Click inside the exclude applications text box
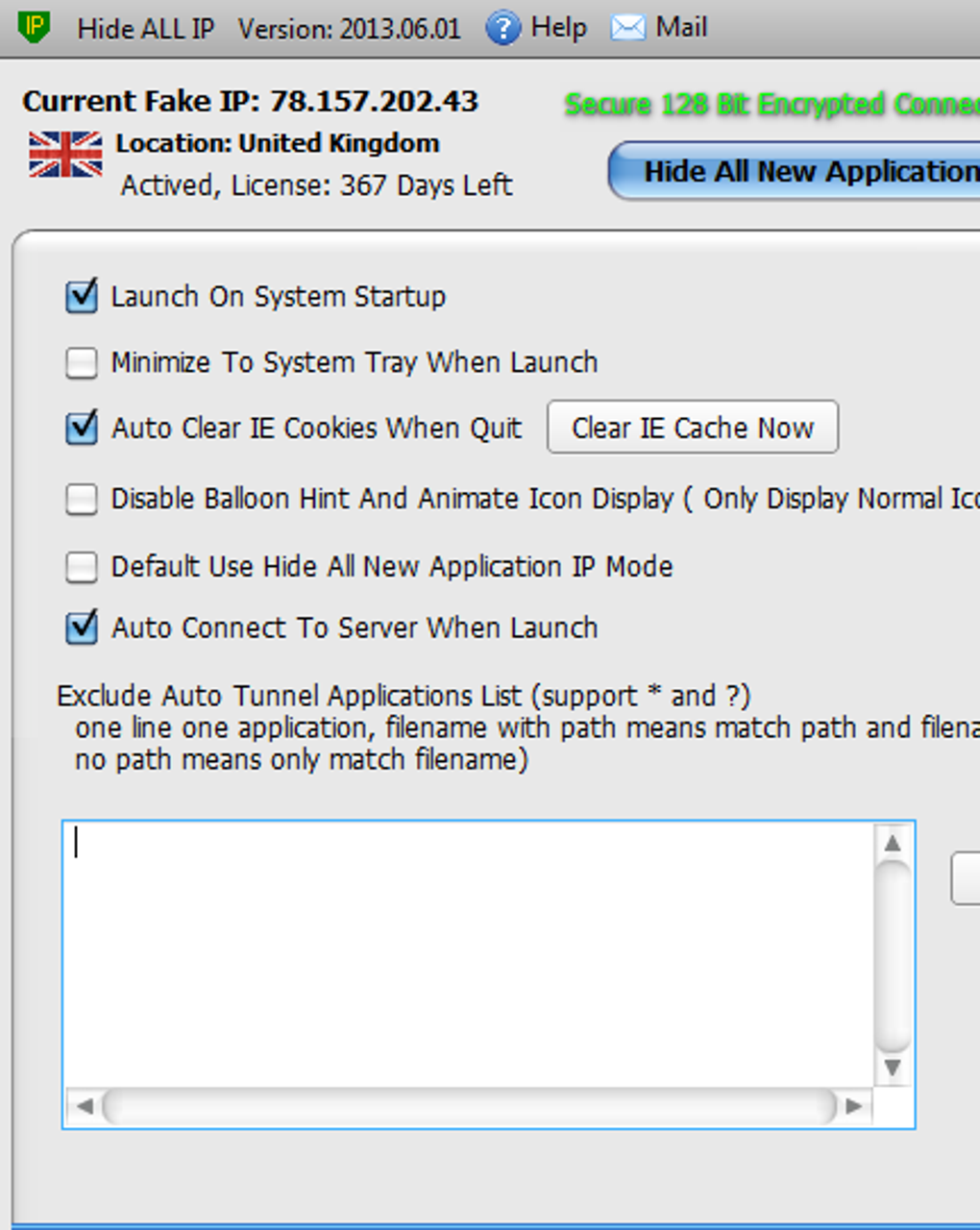 469,954
